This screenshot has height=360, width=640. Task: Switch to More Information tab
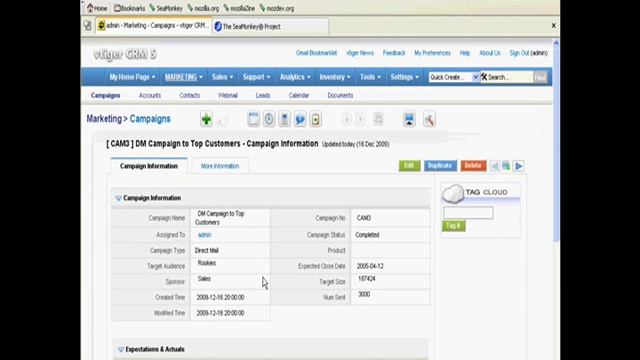tap(220, 166)
